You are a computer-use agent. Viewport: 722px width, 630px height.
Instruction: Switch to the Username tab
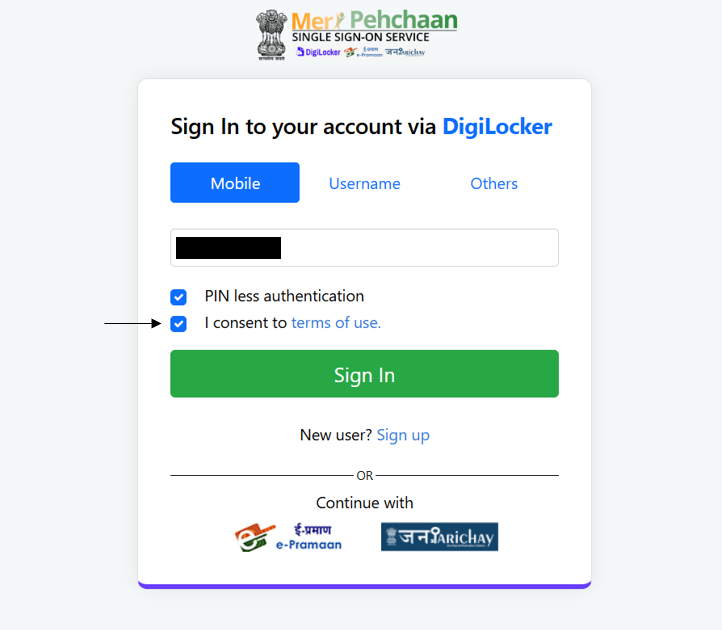click(364, 183)
